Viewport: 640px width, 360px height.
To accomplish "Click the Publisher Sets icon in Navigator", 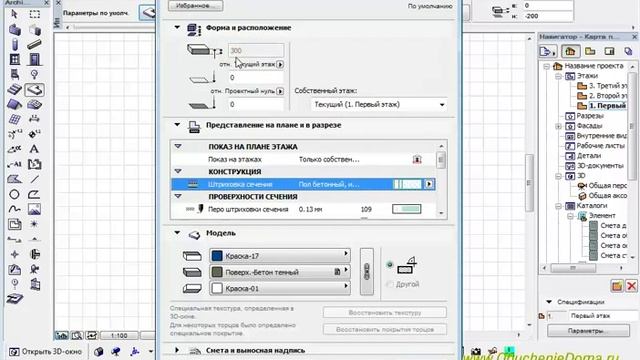I will point(629,51).
